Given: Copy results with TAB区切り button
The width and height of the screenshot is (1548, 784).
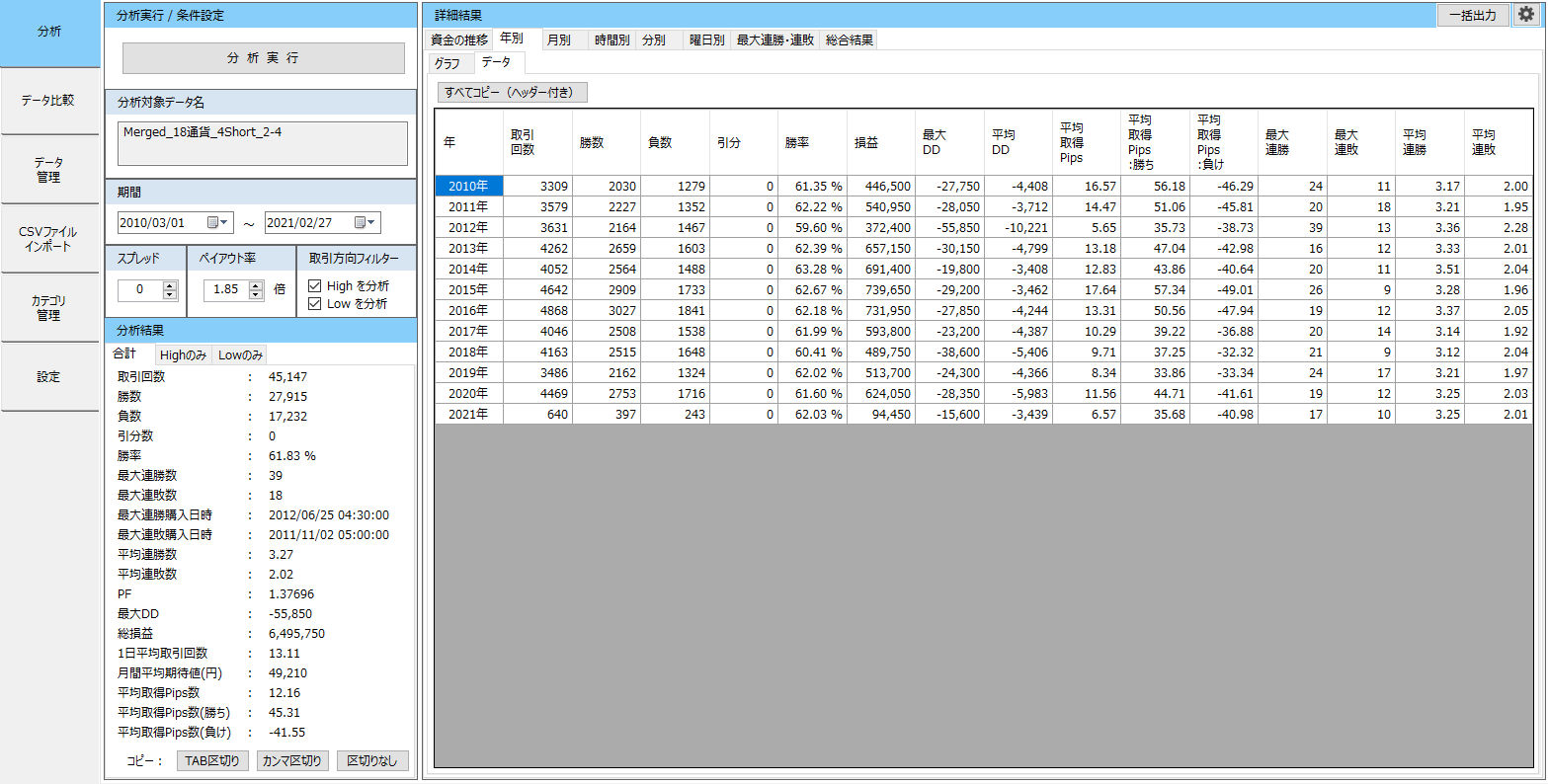Looking at the screenshot, I should point(212,760).
